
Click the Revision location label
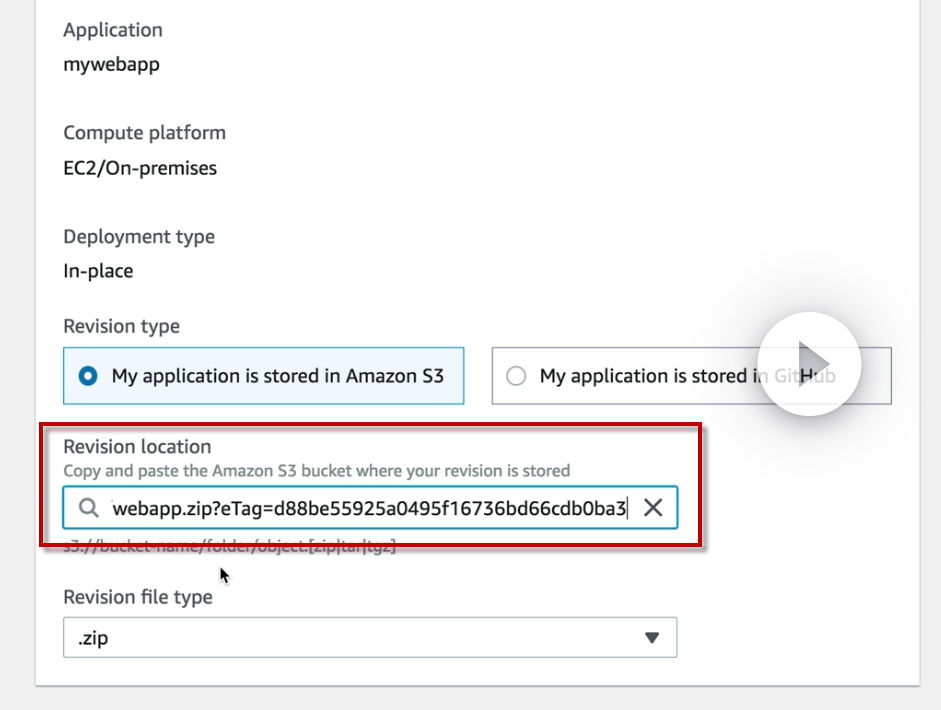click(137, 447)
